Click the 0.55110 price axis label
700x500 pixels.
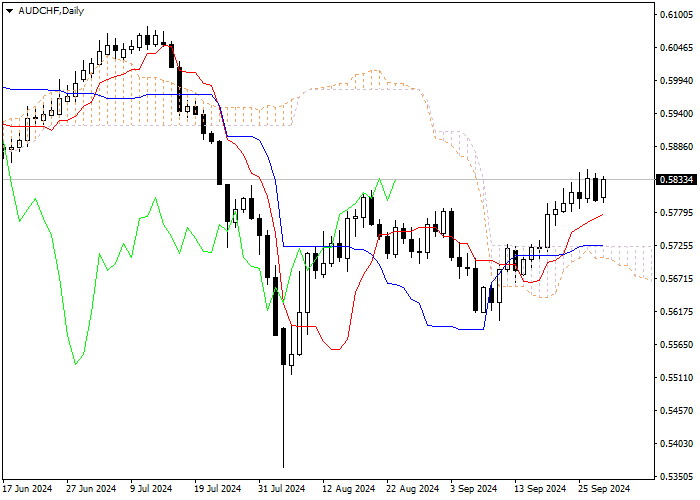click(x=676, y=378)
